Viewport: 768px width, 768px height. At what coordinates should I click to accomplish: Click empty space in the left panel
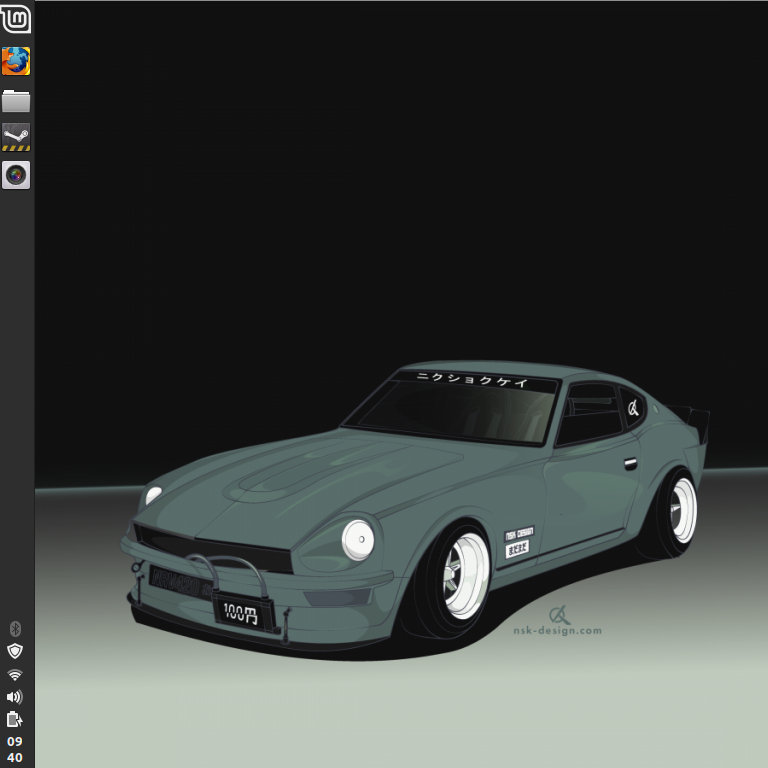click(x=16, y=400)
